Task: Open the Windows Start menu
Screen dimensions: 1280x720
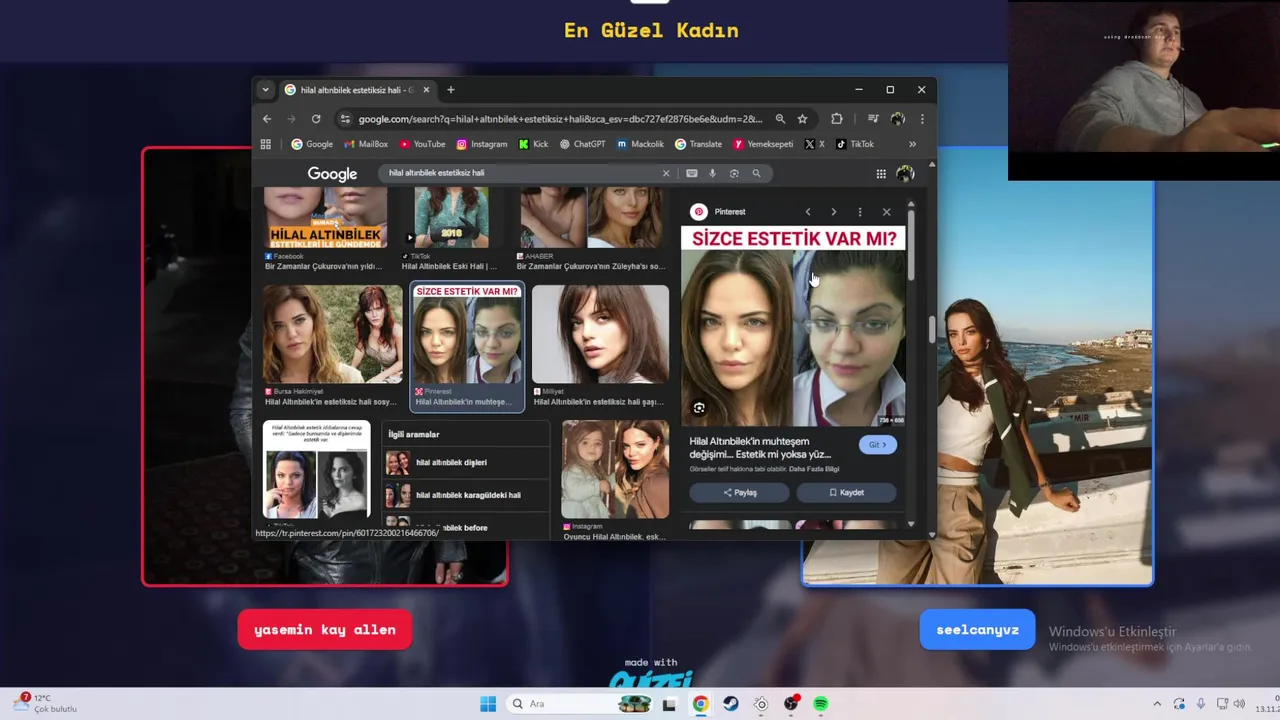Action: tap(488, 704)
